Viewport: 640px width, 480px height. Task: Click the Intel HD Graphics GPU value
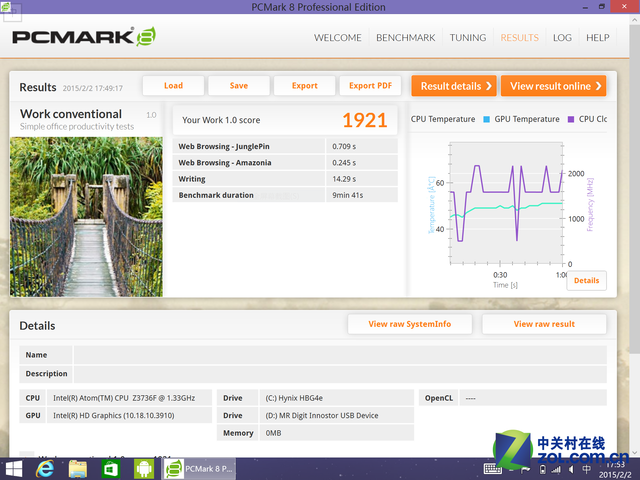click(x=114, y=416)
